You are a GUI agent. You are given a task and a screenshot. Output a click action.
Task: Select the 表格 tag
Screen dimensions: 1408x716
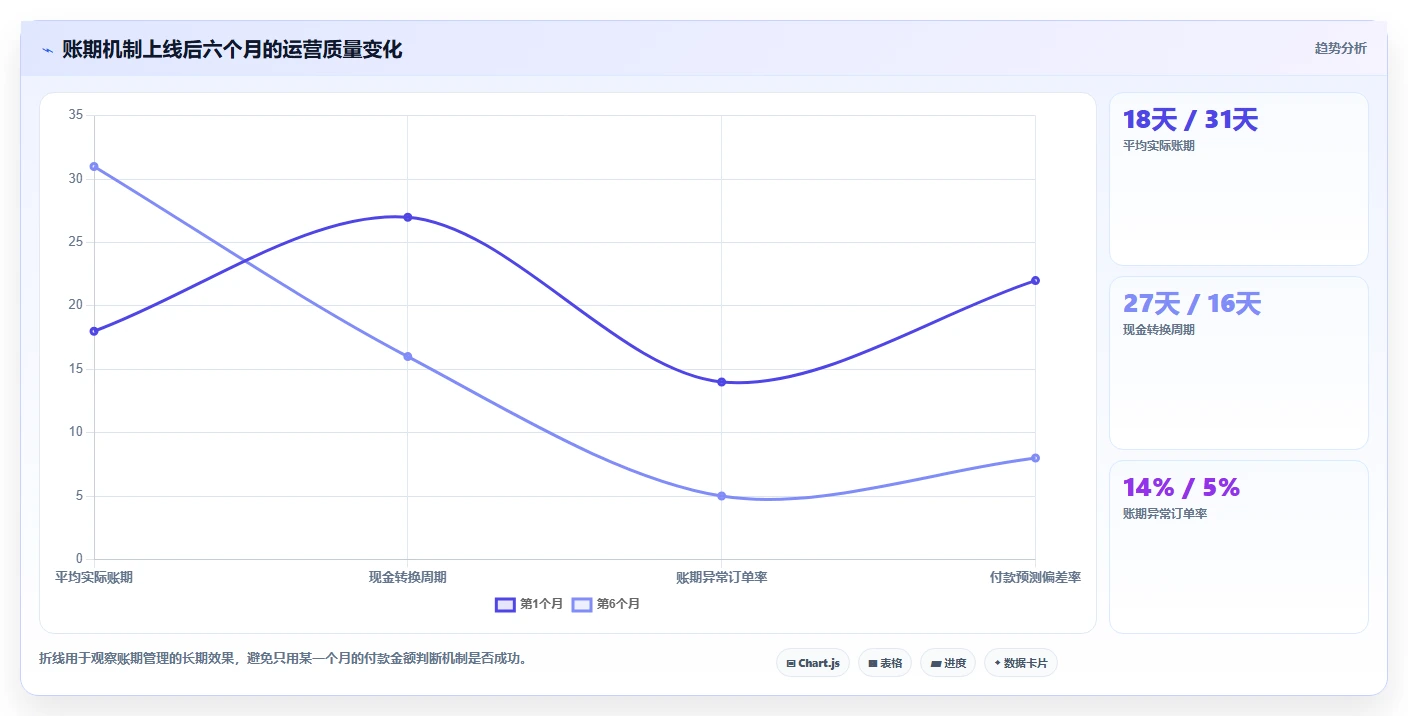(885, 663)
